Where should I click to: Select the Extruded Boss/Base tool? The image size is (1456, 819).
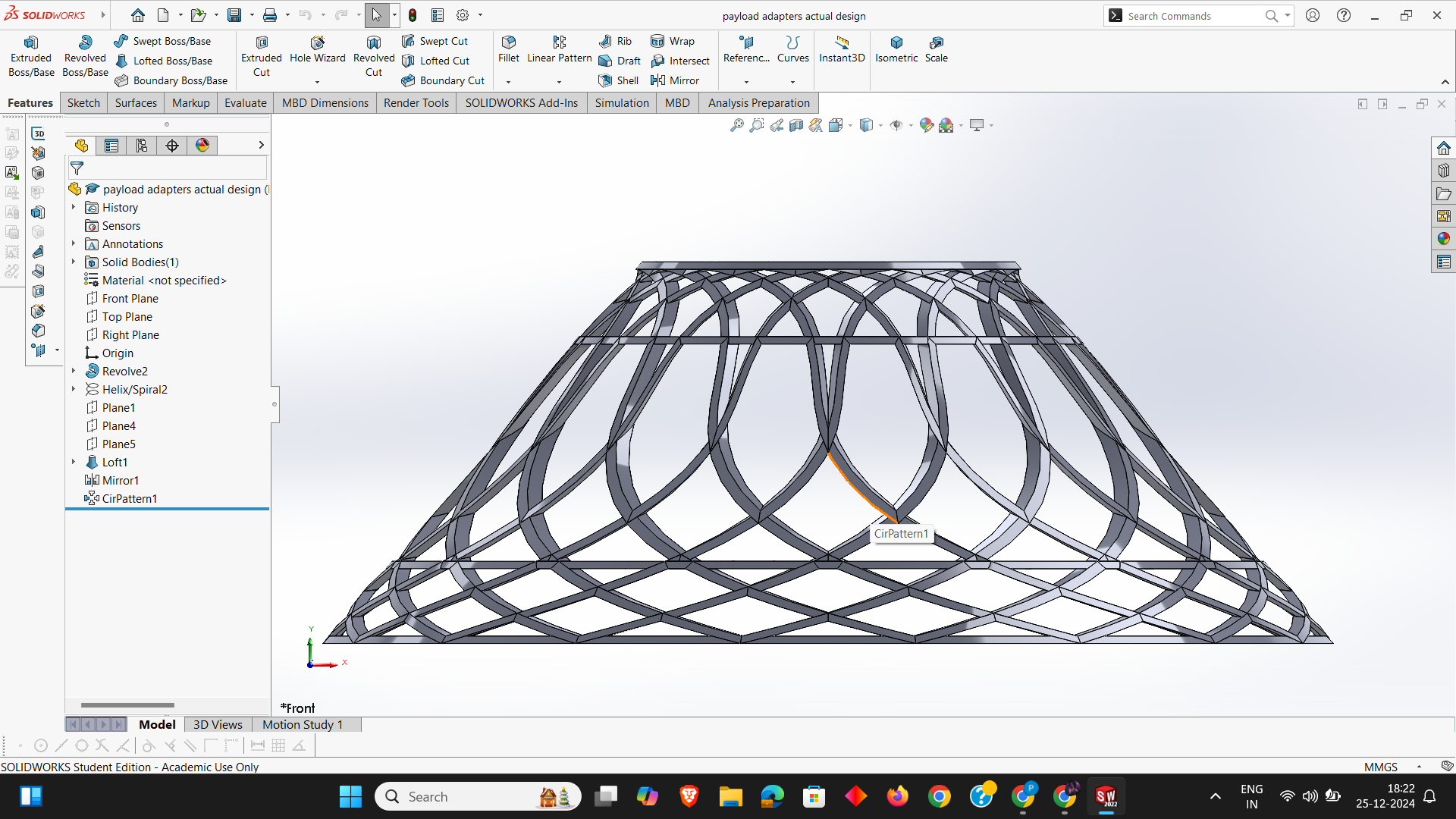click(x=30, y=55)
